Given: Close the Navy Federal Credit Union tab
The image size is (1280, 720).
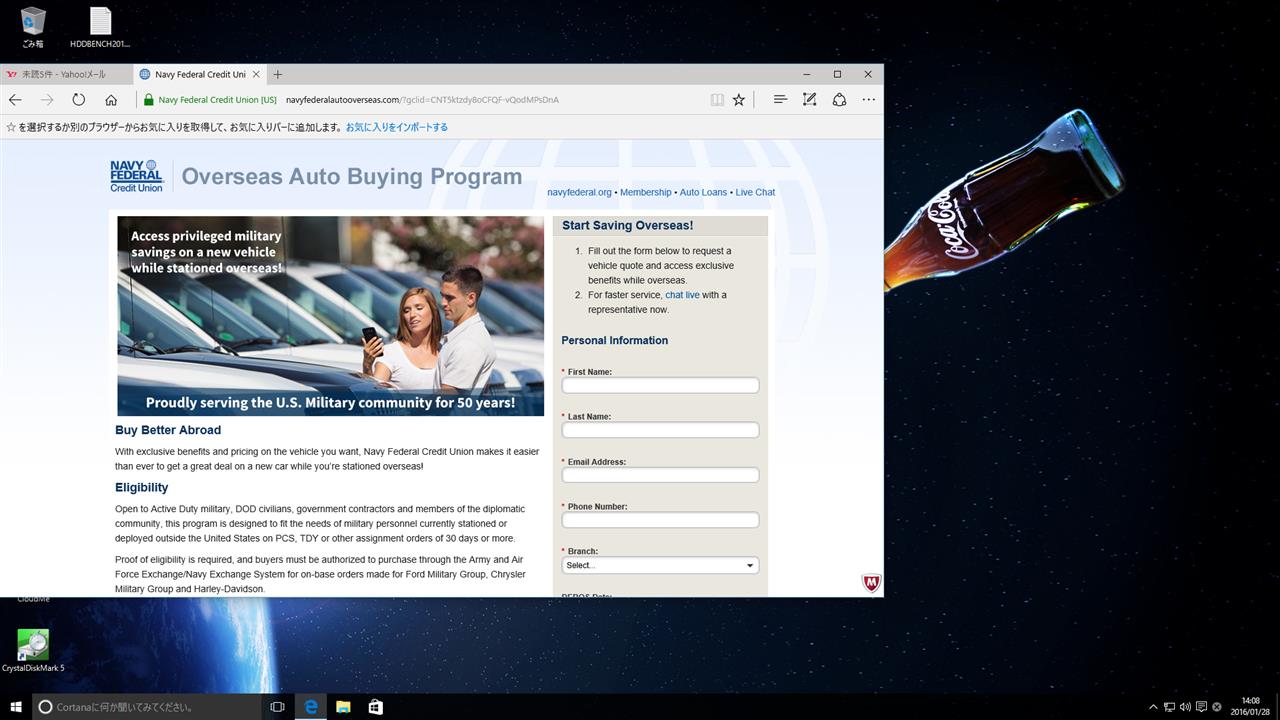Looking at the screenshot, I should point(256,74).
